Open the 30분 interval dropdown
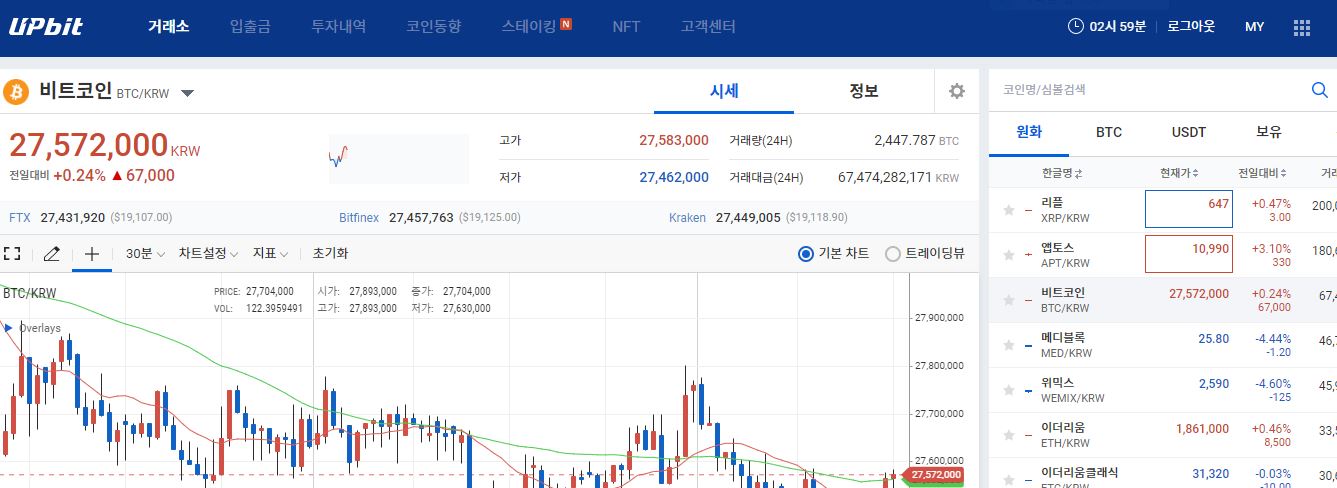 click(146, 254)
